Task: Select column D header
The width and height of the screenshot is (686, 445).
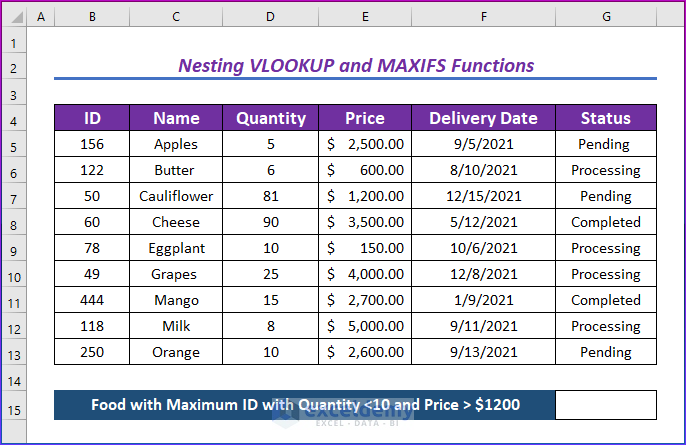Action: coord(270,18)
